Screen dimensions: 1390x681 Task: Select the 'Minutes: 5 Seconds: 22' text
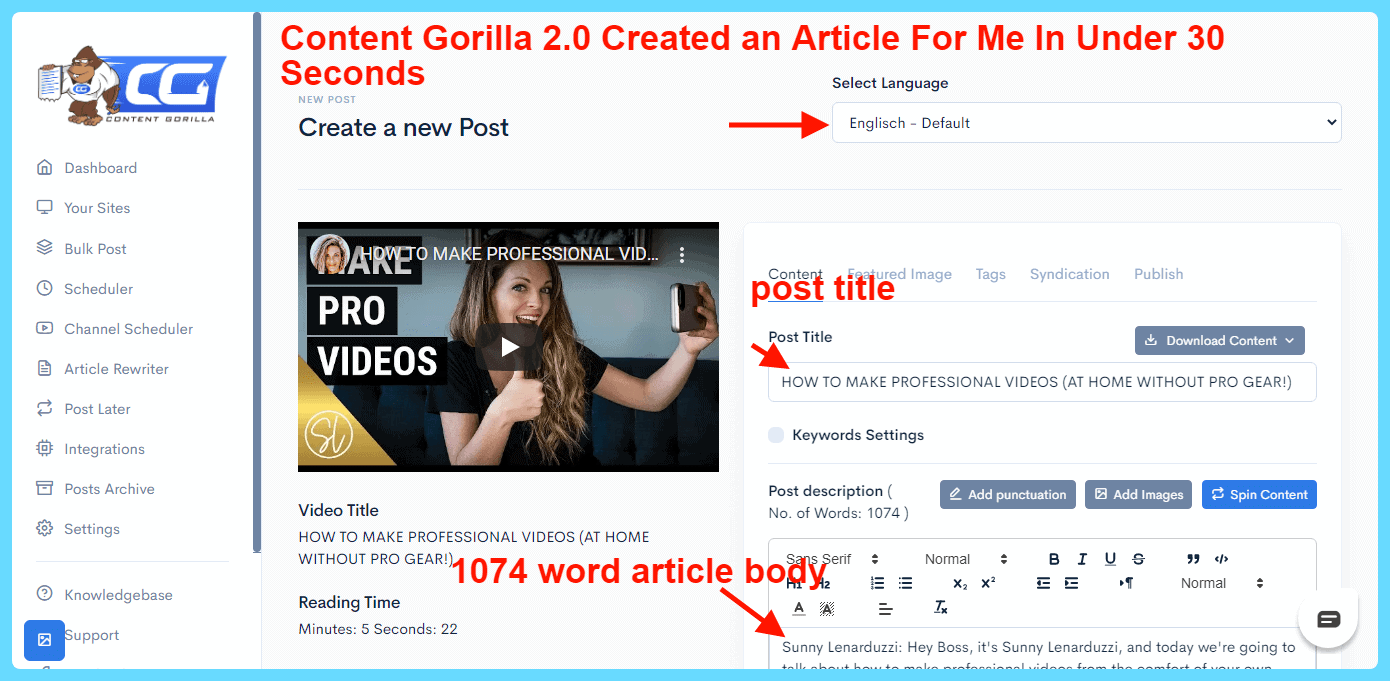(378, 629)
